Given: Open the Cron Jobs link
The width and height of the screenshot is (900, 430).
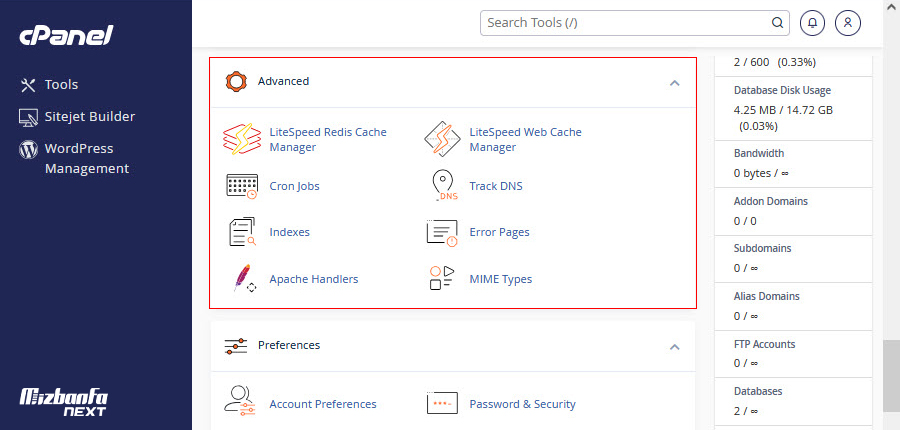Looking at the screenshot, I should (x=294, y=186).
